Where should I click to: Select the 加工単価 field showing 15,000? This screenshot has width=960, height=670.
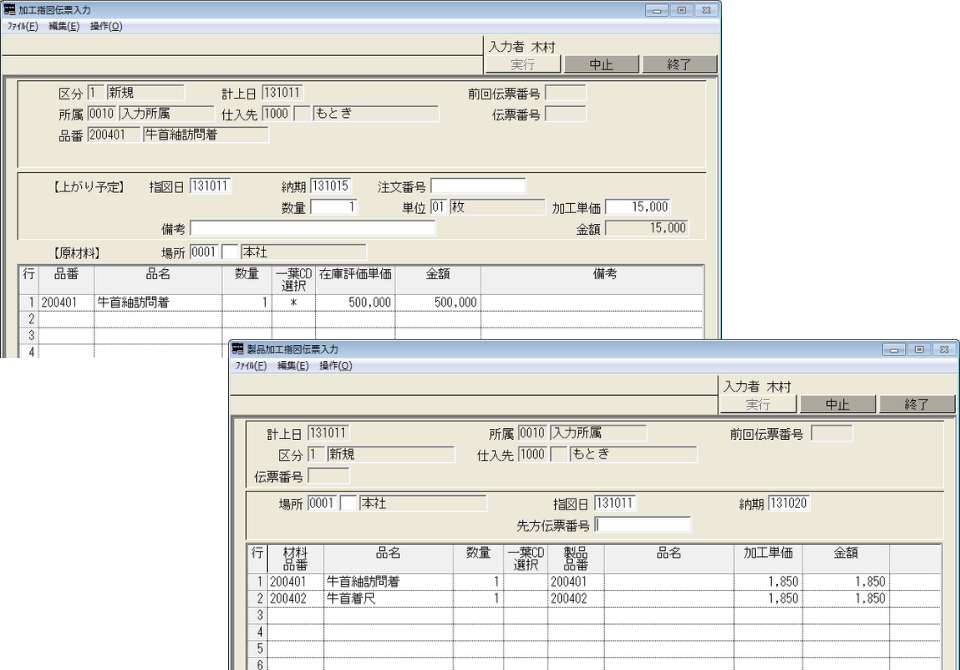637,207
